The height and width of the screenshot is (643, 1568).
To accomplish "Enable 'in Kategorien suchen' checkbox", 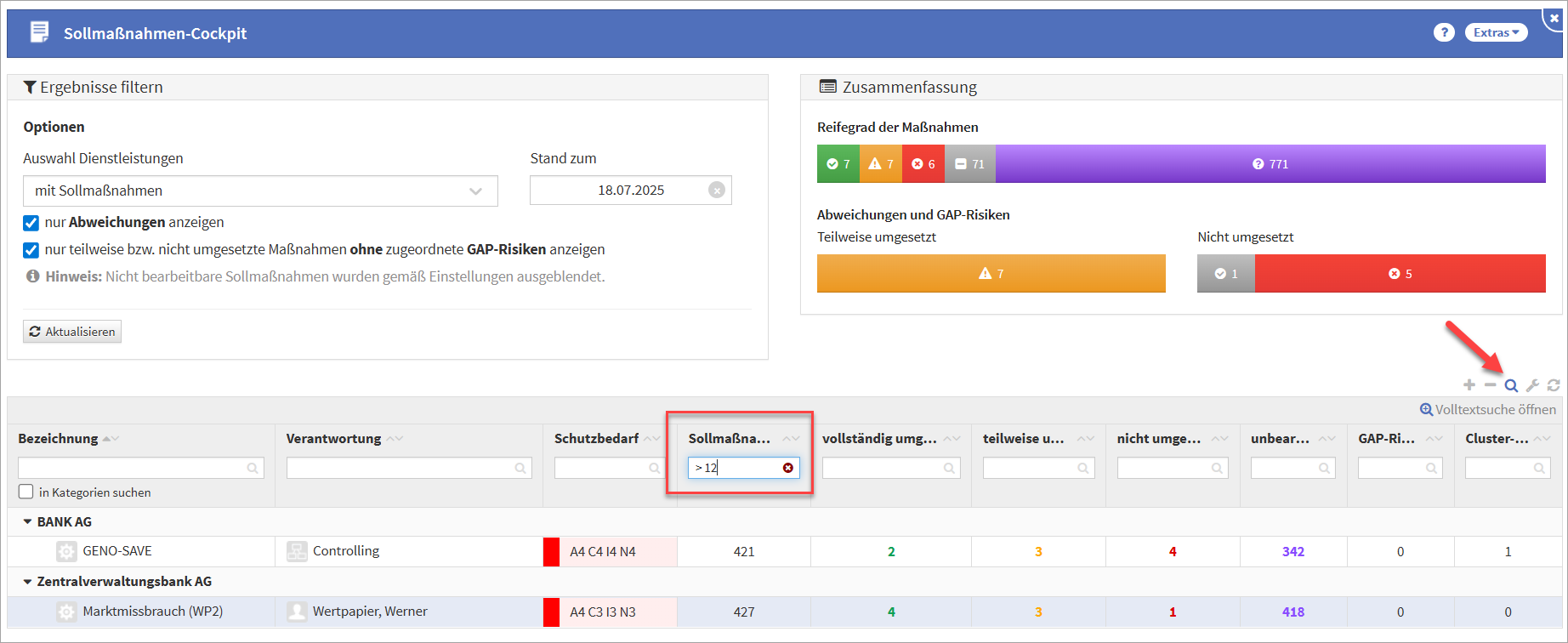I will point(26,492).
